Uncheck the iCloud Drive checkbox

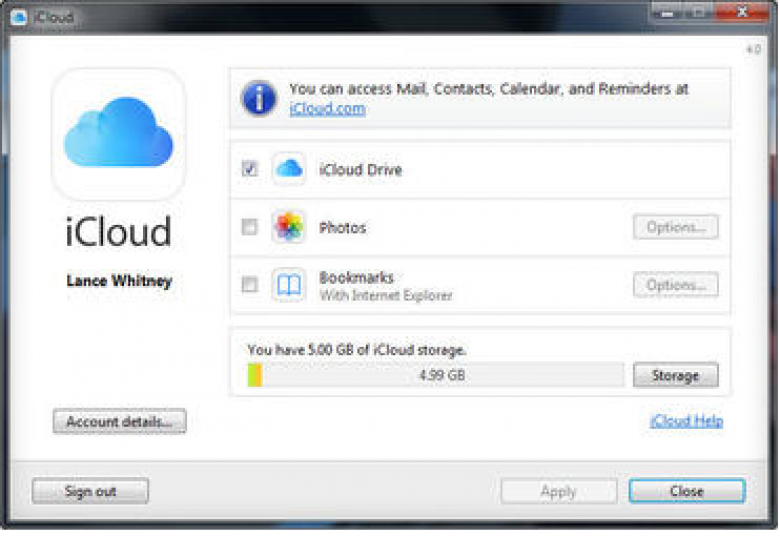pos(249,169)
